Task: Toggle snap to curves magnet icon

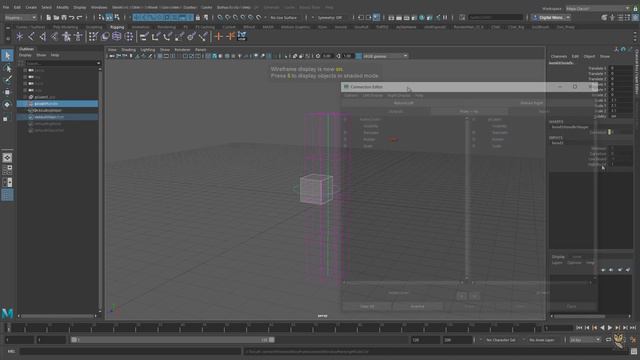Action: (228, 18)
